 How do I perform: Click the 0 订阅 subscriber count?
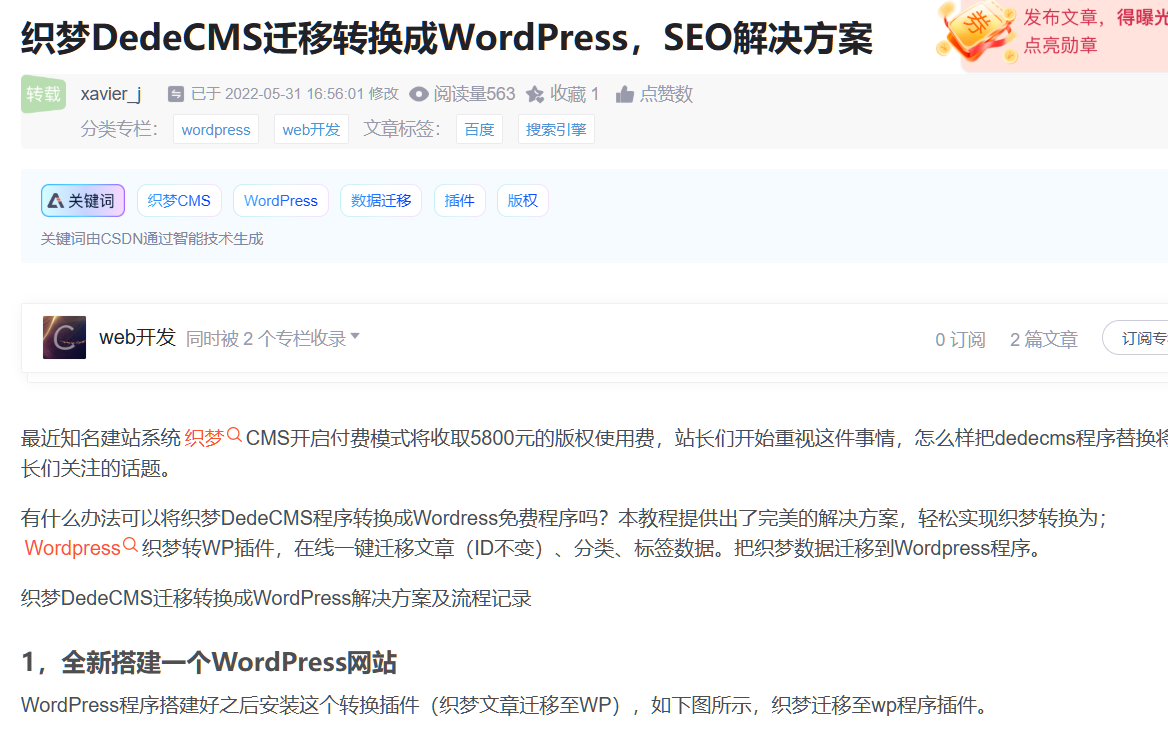[960, 340]
